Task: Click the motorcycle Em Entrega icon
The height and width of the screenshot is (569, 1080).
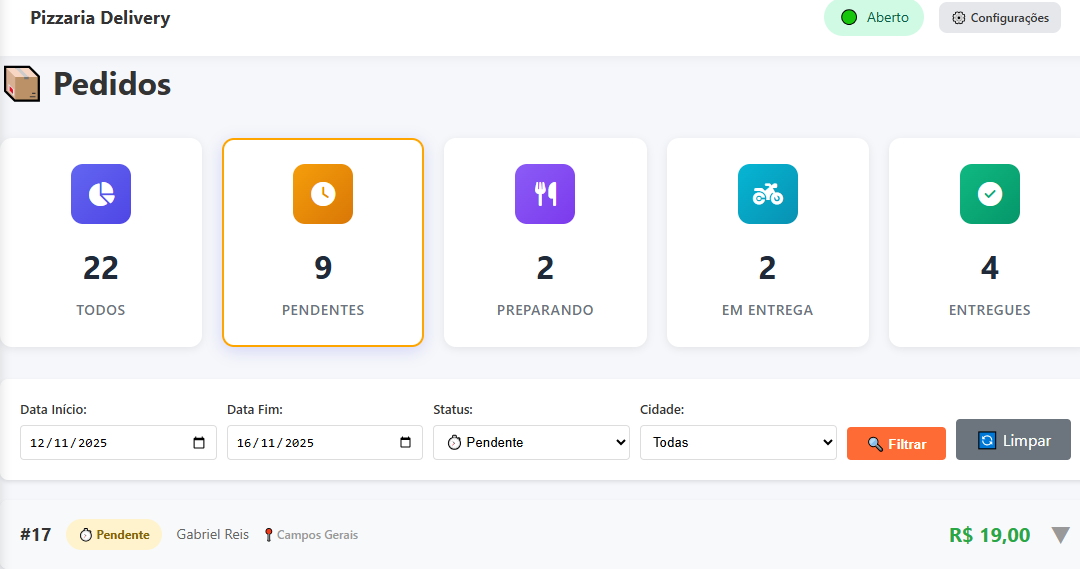Action: pos(767,194)
